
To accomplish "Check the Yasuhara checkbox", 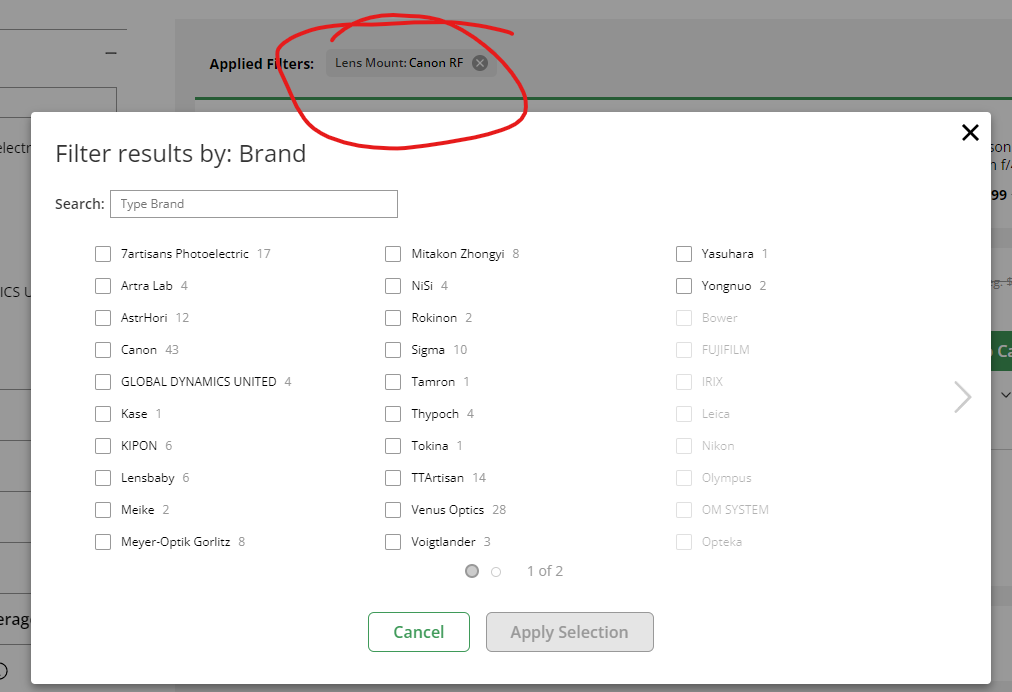I will (683, 254).
